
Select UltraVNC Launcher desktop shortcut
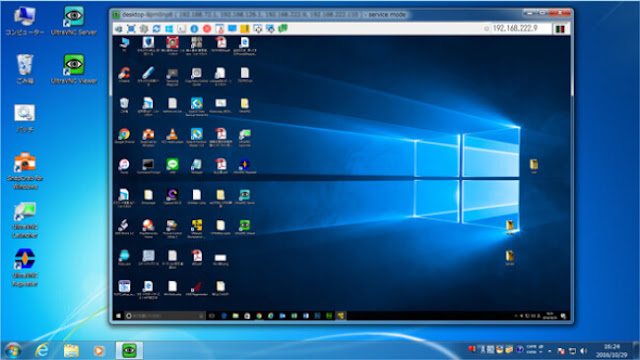click(x=25, y=220)
